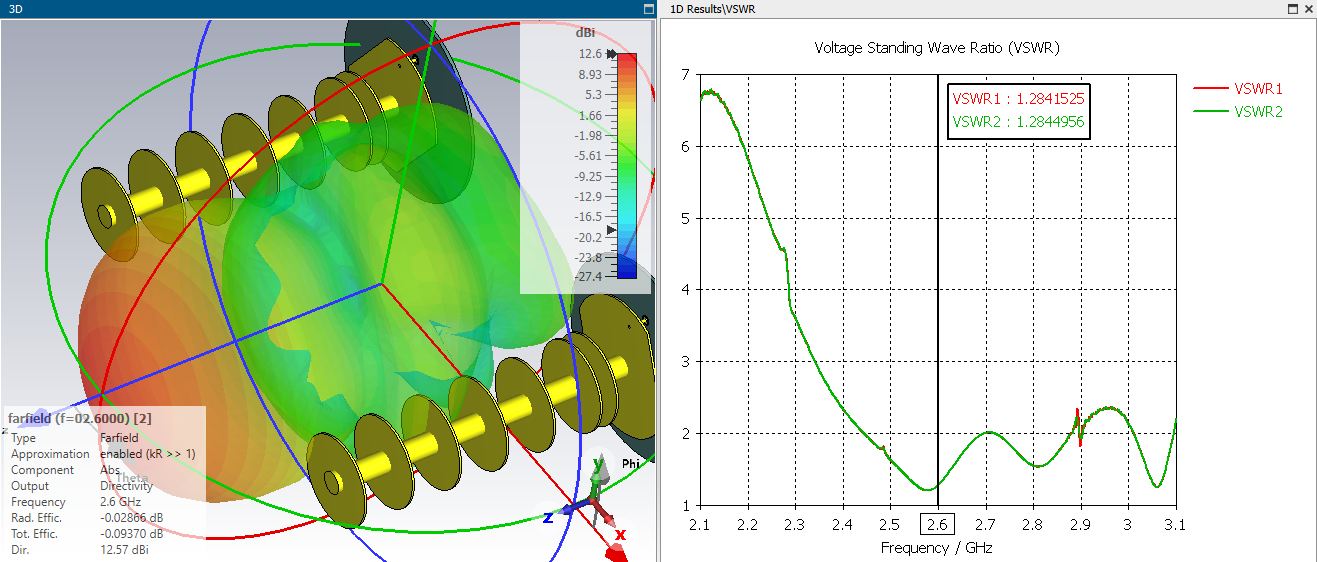Click the Directivity output value
Screen dimensions: 1317x562
tap(127, 486)
